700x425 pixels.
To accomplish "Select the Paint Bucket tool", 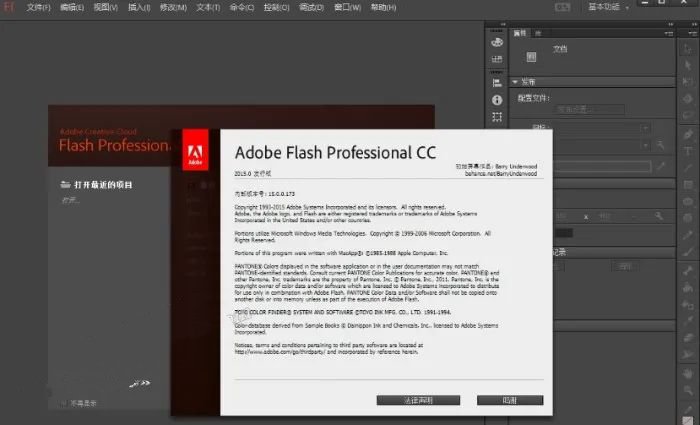I will click(x=688, y=287).
